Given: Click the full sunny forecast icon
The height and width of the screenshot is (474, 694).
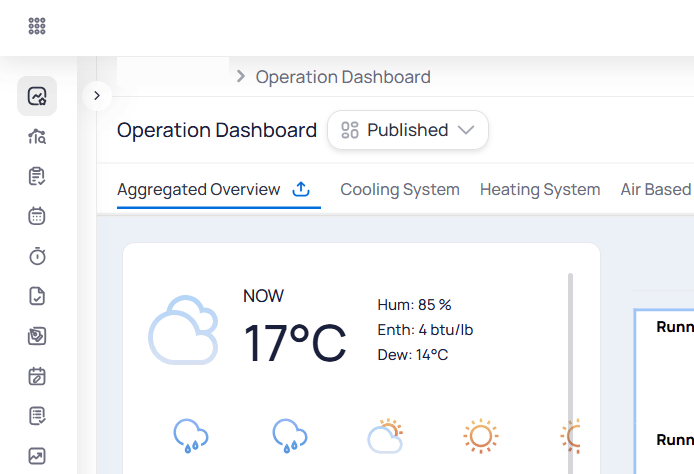Looking at the screenshot, I should pos(481,436).
